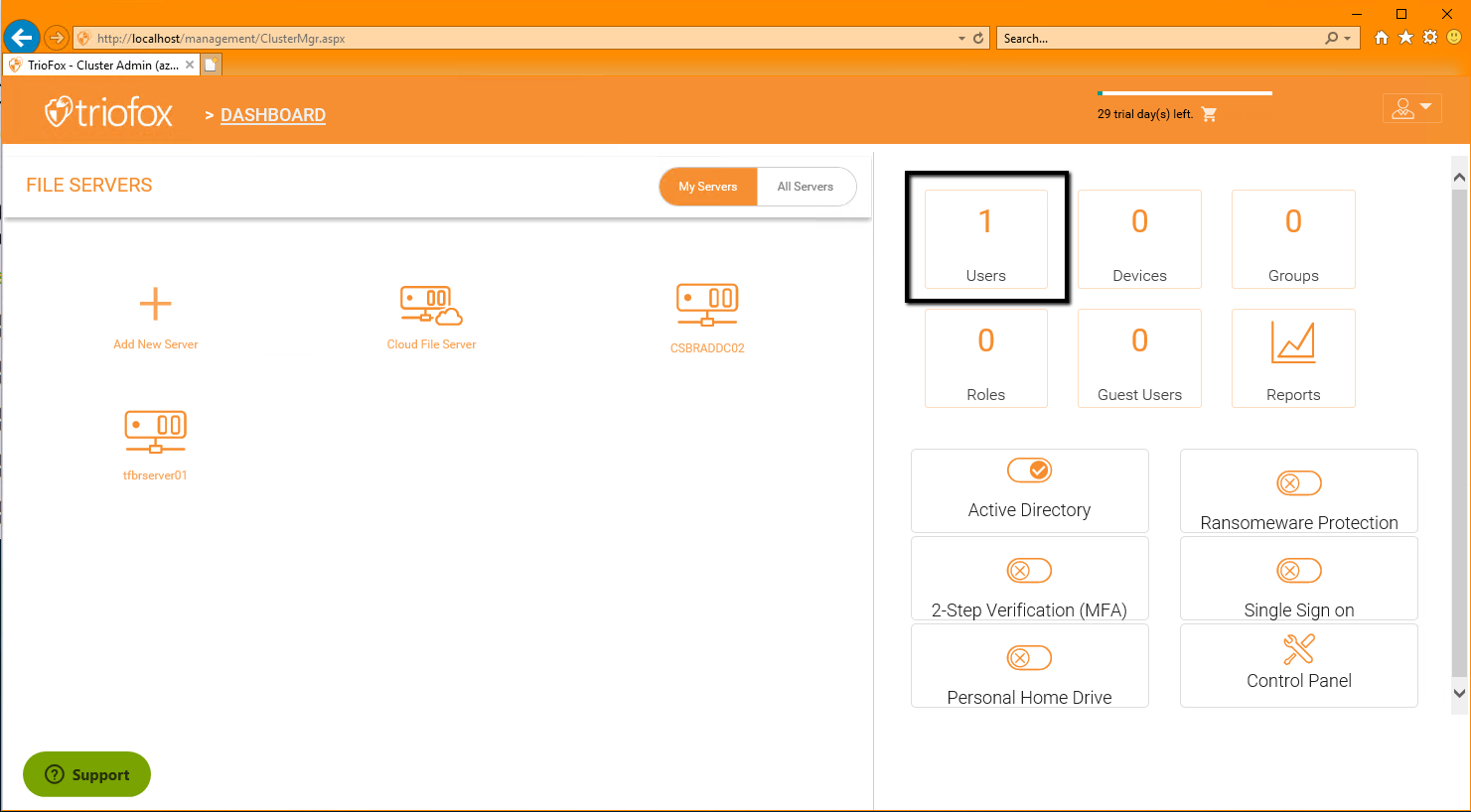Expand the address bar URL dropdown arrow
The height and width of the screenshot is (812, 1471).
961,39
